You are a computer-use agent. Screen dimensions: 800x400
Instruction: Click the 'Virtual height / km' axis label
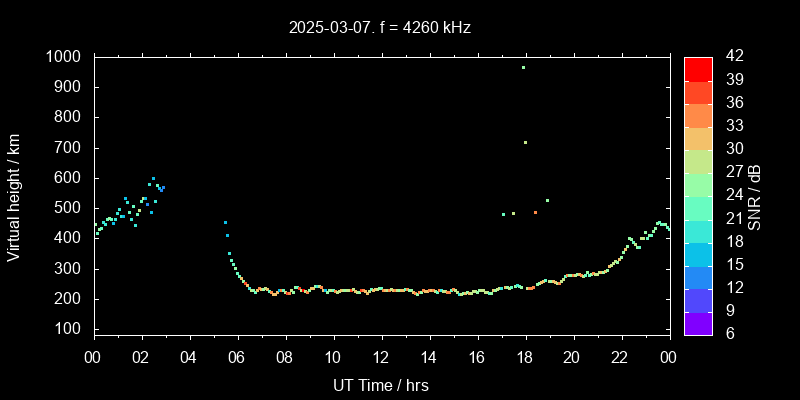(14, 196)
